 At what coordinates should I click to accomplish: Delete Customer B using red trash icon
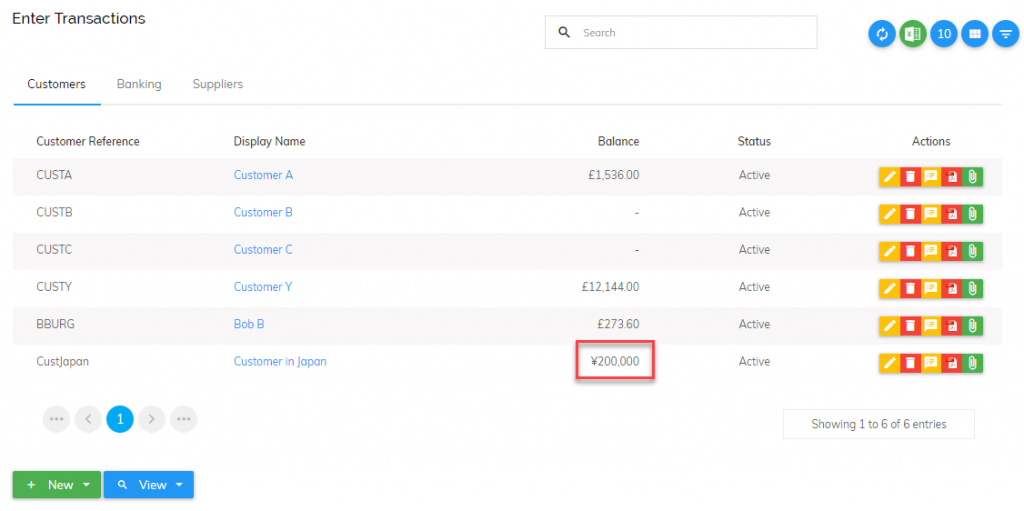click(910, 214)
